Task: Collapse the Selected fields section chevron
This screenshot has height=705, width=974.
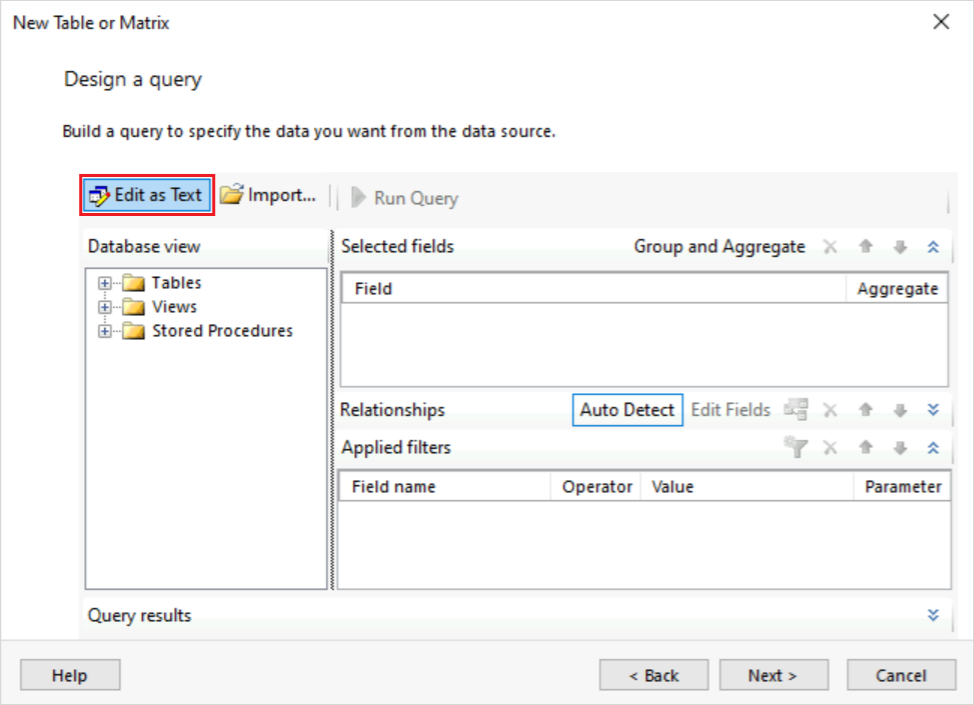Action: pyautogui.click(x=932, y=246)
